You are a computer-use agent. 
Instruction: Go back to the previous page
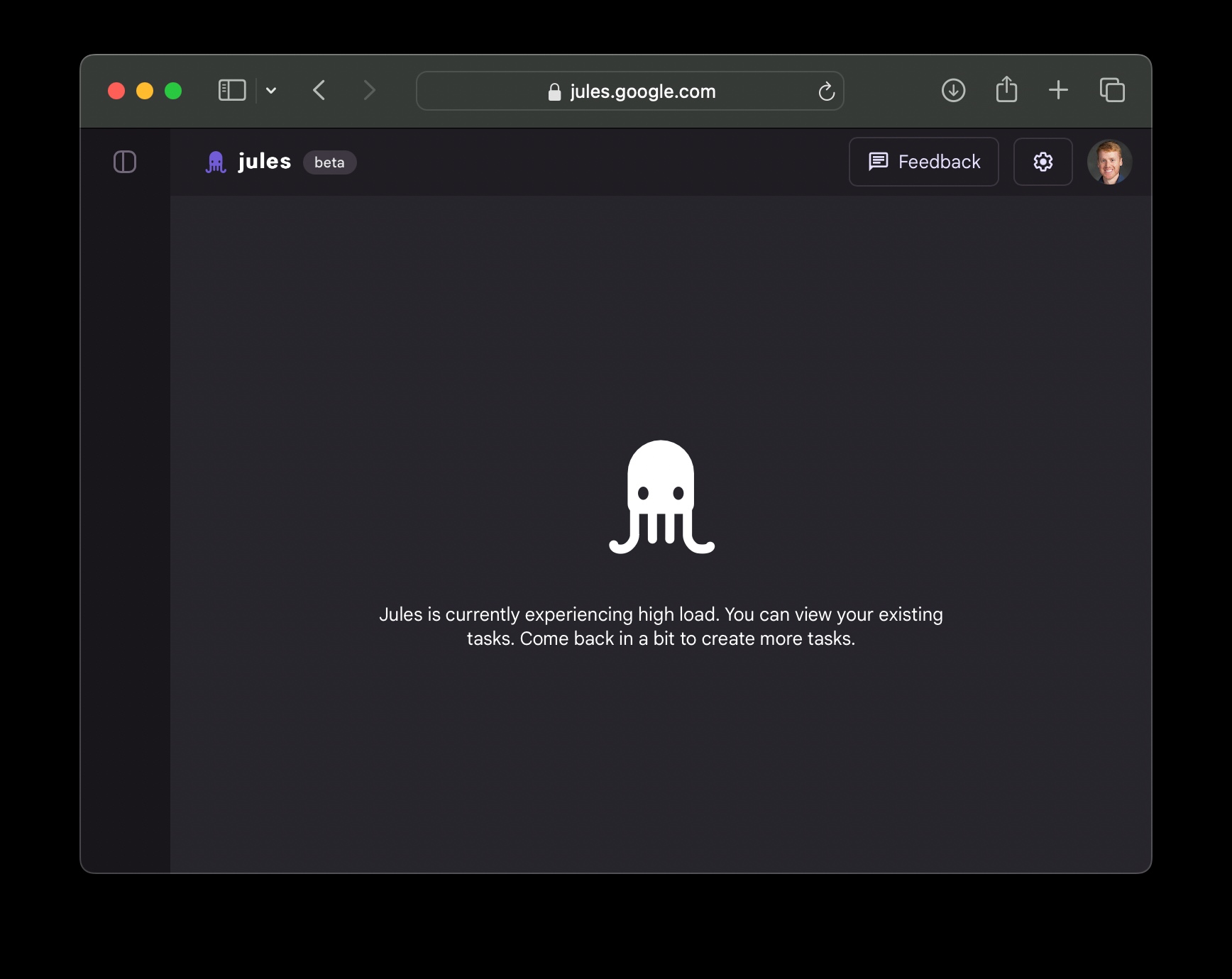tap(319, 91)
